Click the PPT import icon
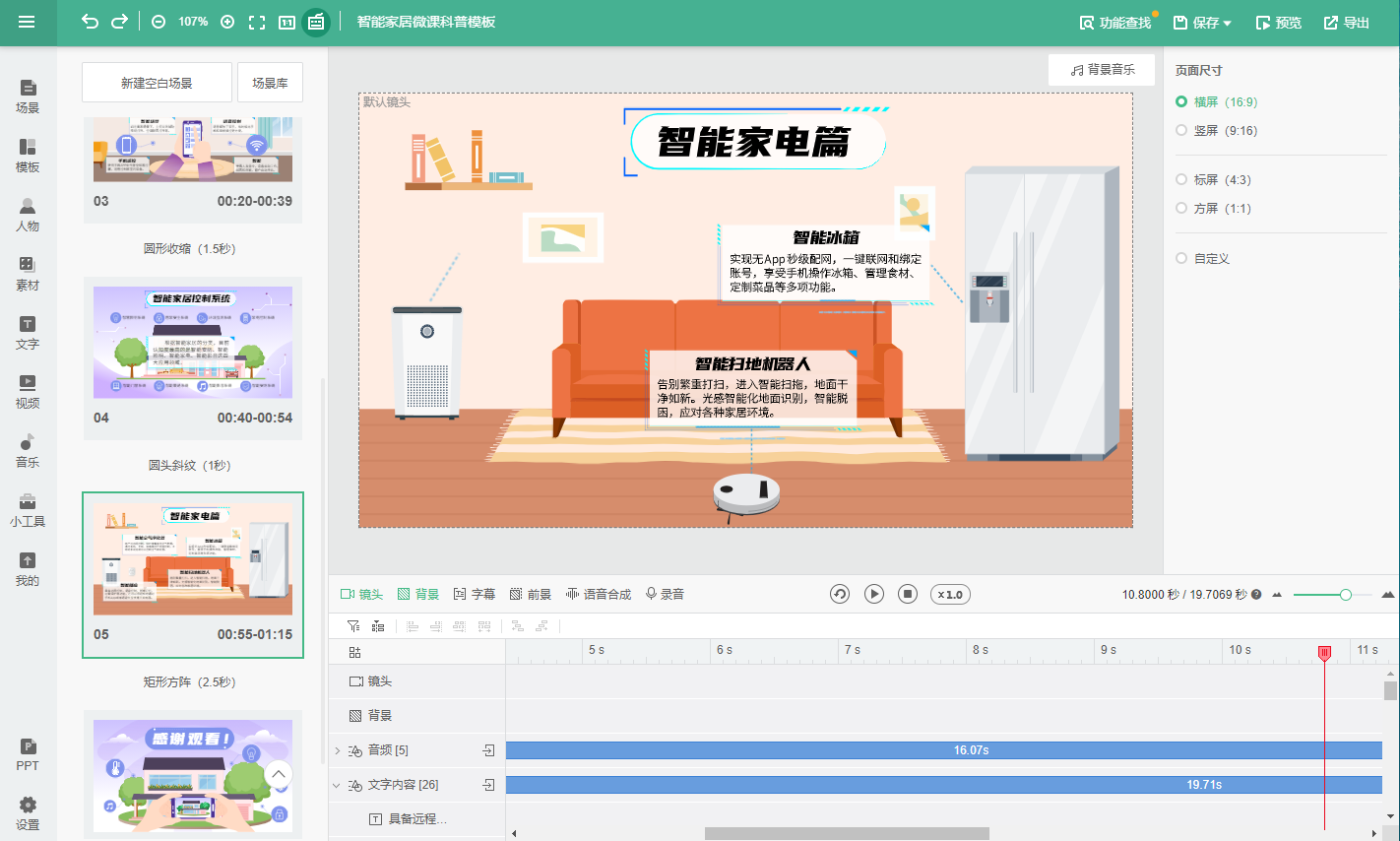1400x841 pixels. [28, 754]
